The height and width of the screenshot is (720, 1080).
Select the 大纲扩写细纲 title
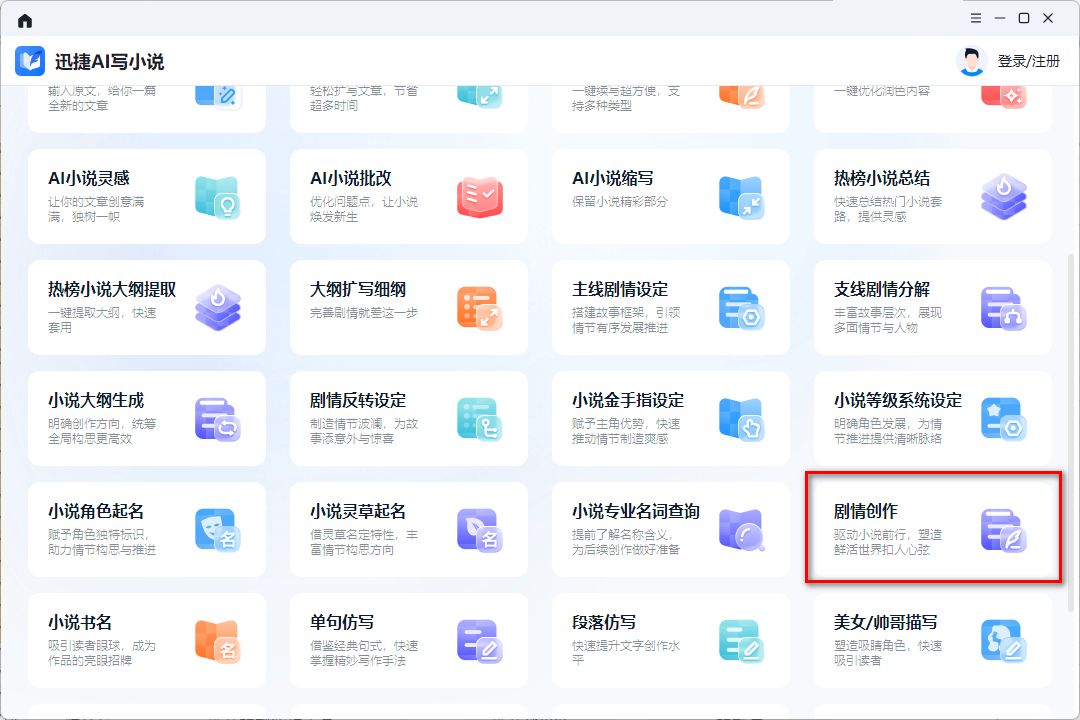coord(357,289)
